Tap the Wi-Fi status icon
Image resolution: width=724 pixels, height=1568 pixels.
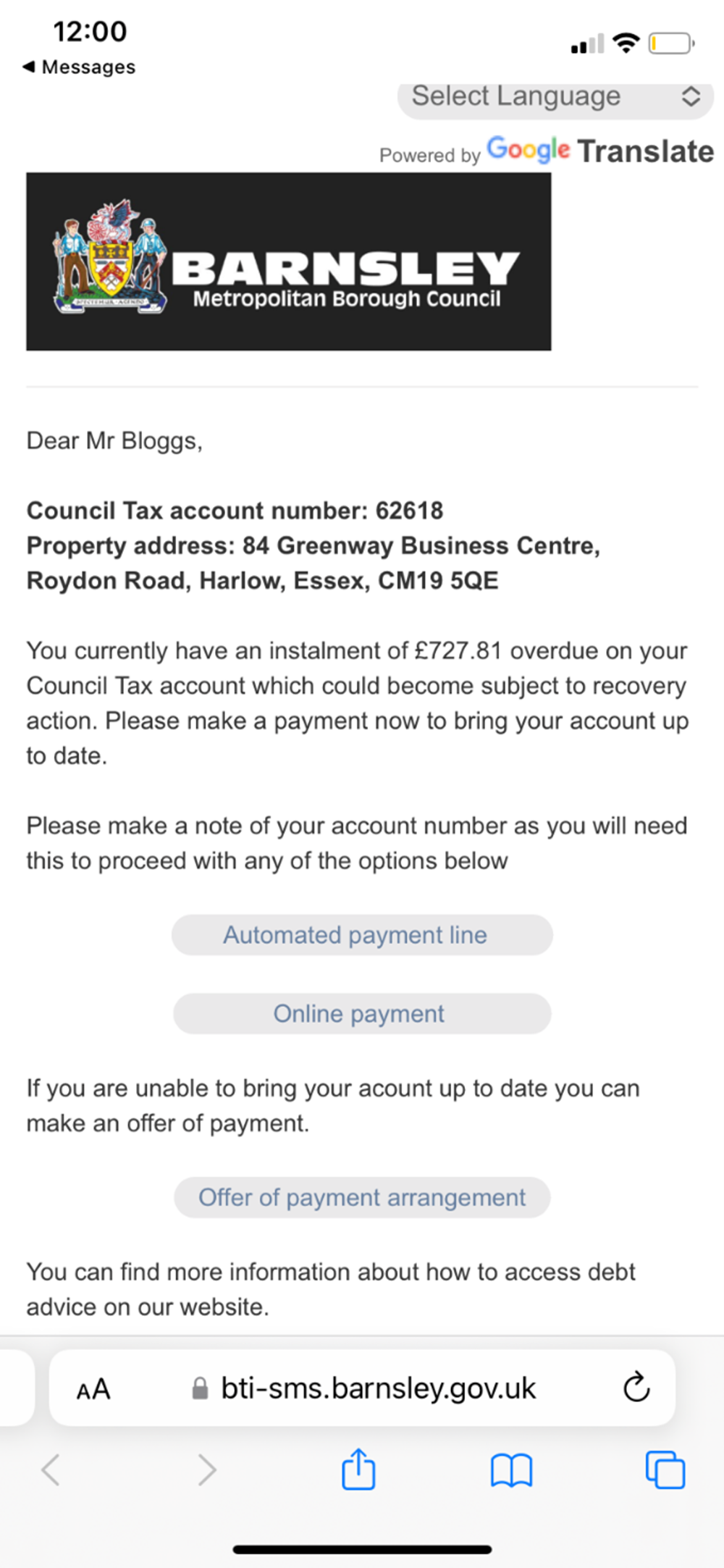coord(626,43)
